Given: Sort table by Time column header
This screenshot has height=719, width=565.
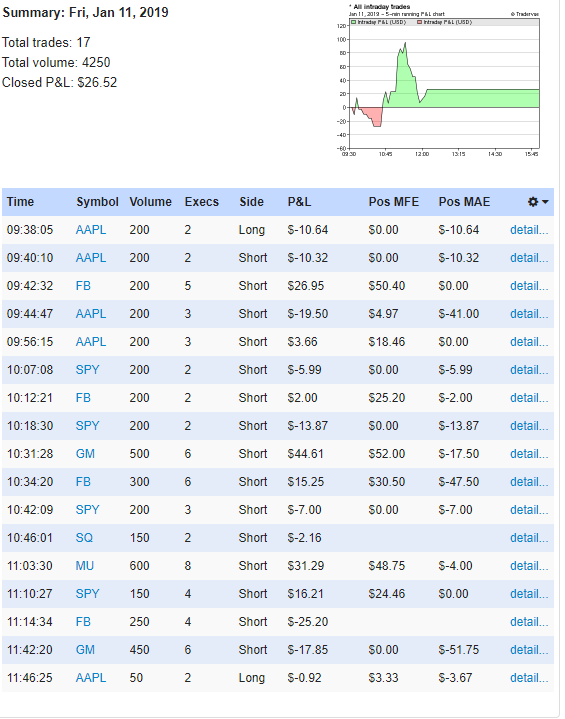Looking at the screenshot, I should [x=20, y=202].
